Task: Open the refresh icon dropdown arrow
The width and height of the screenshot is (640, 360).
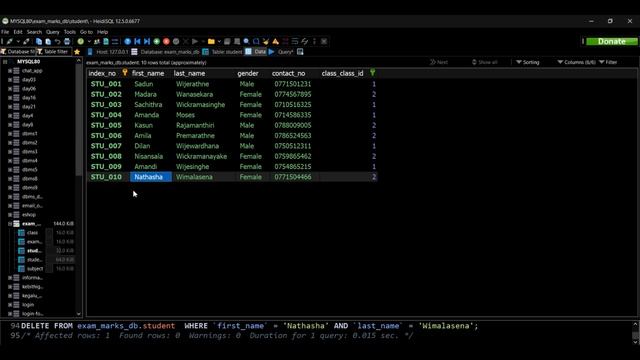Action: pos(89,41)
